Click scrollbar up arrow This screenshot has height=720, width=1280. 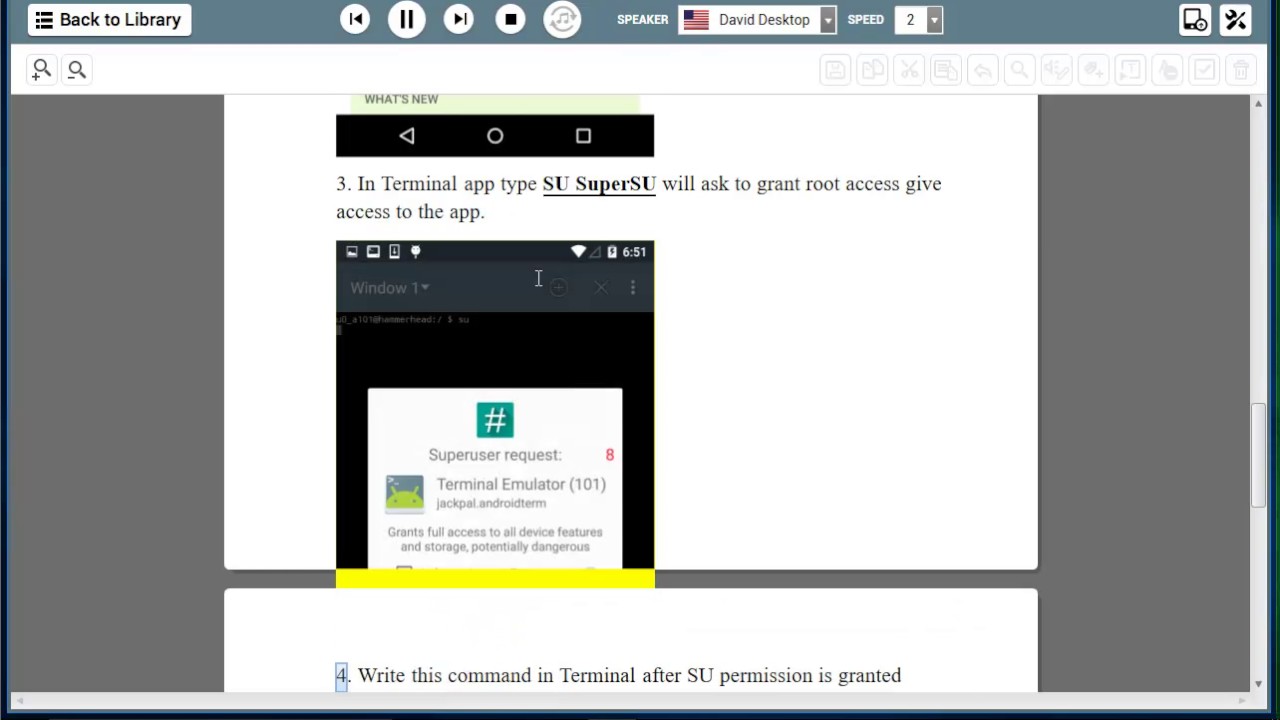pyautogui.click(x=1259, y=103)
